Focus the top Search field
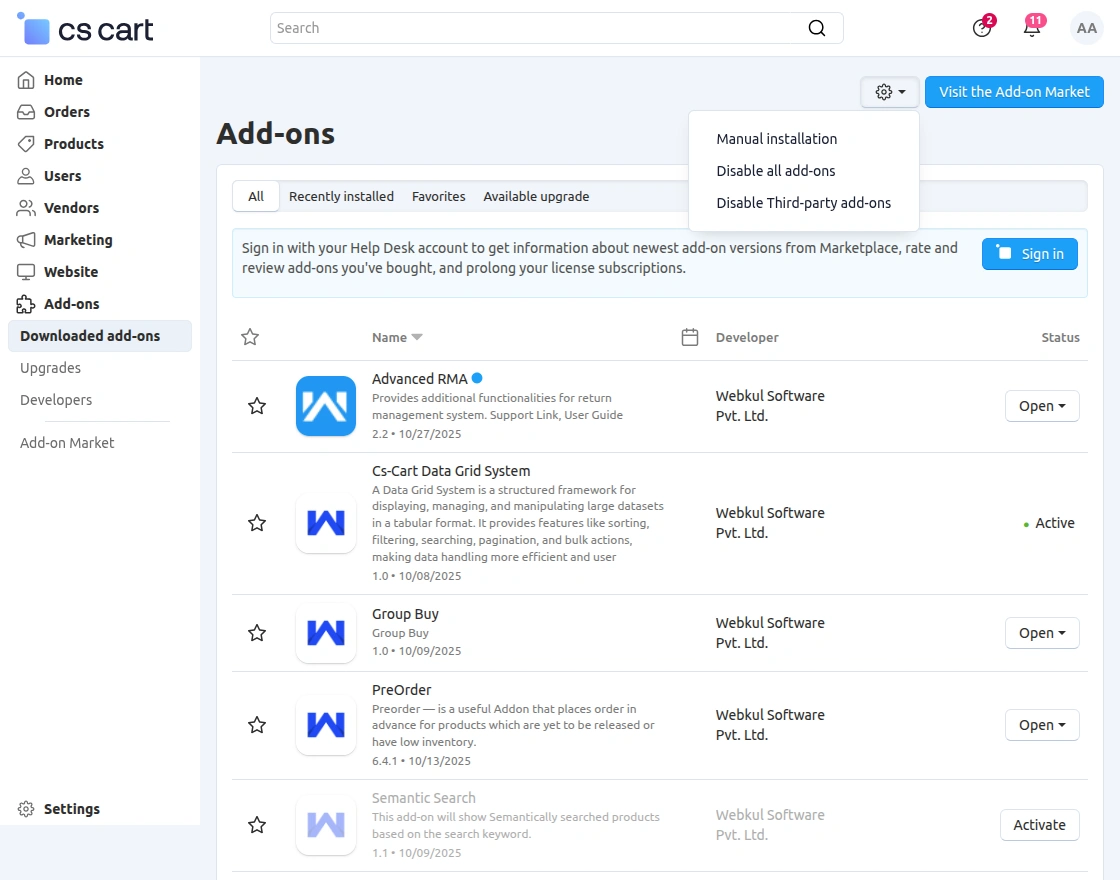Viewport: 1120px width, 880px height. coord(540,28)
